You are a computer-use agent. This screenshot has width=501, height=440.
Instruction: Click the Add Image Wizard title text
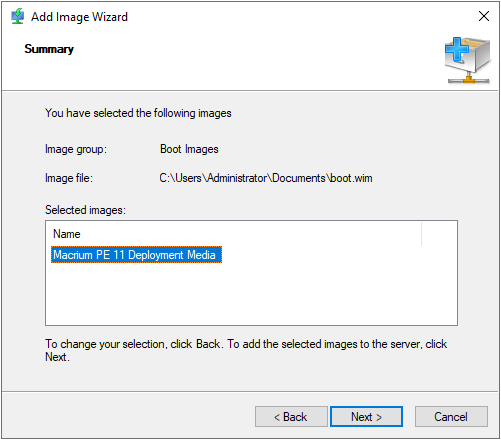(x=79, y=17)
